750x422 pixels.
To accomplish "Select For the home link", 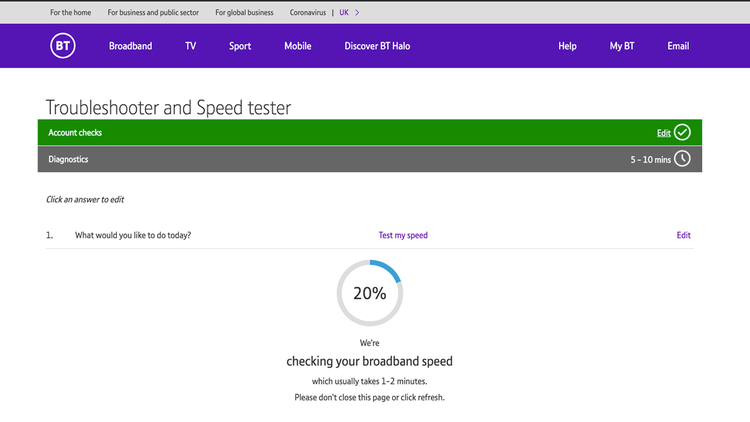I will coord(70,13).
